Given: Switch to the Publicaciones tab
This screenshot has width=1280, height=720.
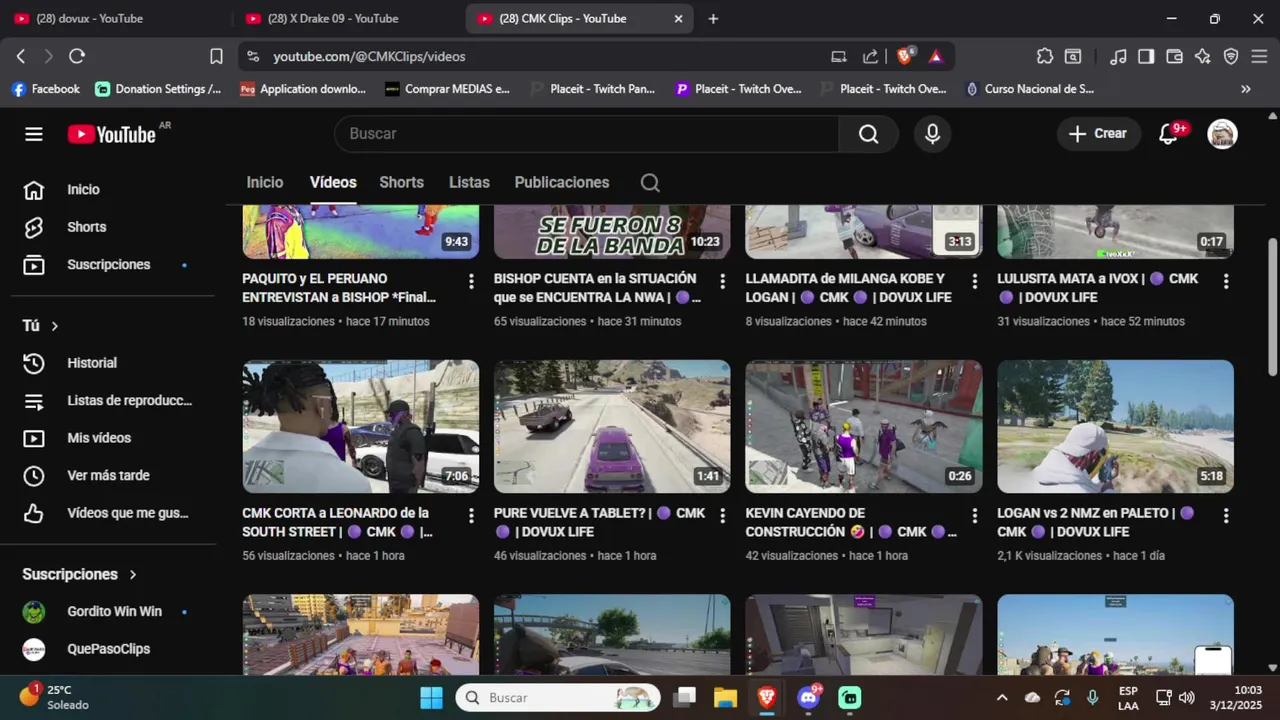Looking at the screenshot, I should (562, 183).
